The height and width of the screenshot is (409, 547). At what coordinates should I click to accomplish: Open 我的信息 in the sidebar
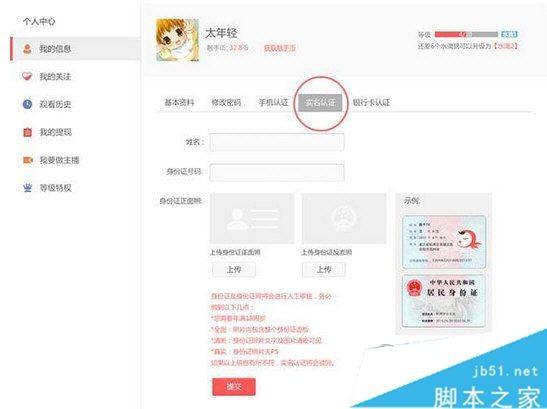(x=76, y=49)
